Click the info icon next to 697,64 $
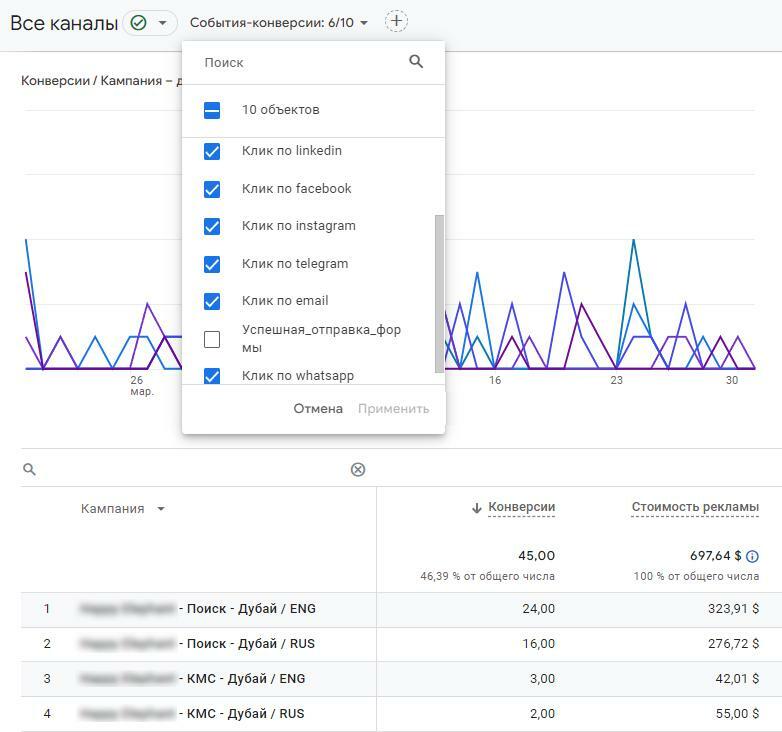Screen dimensions: 782x732 point(752,556)
